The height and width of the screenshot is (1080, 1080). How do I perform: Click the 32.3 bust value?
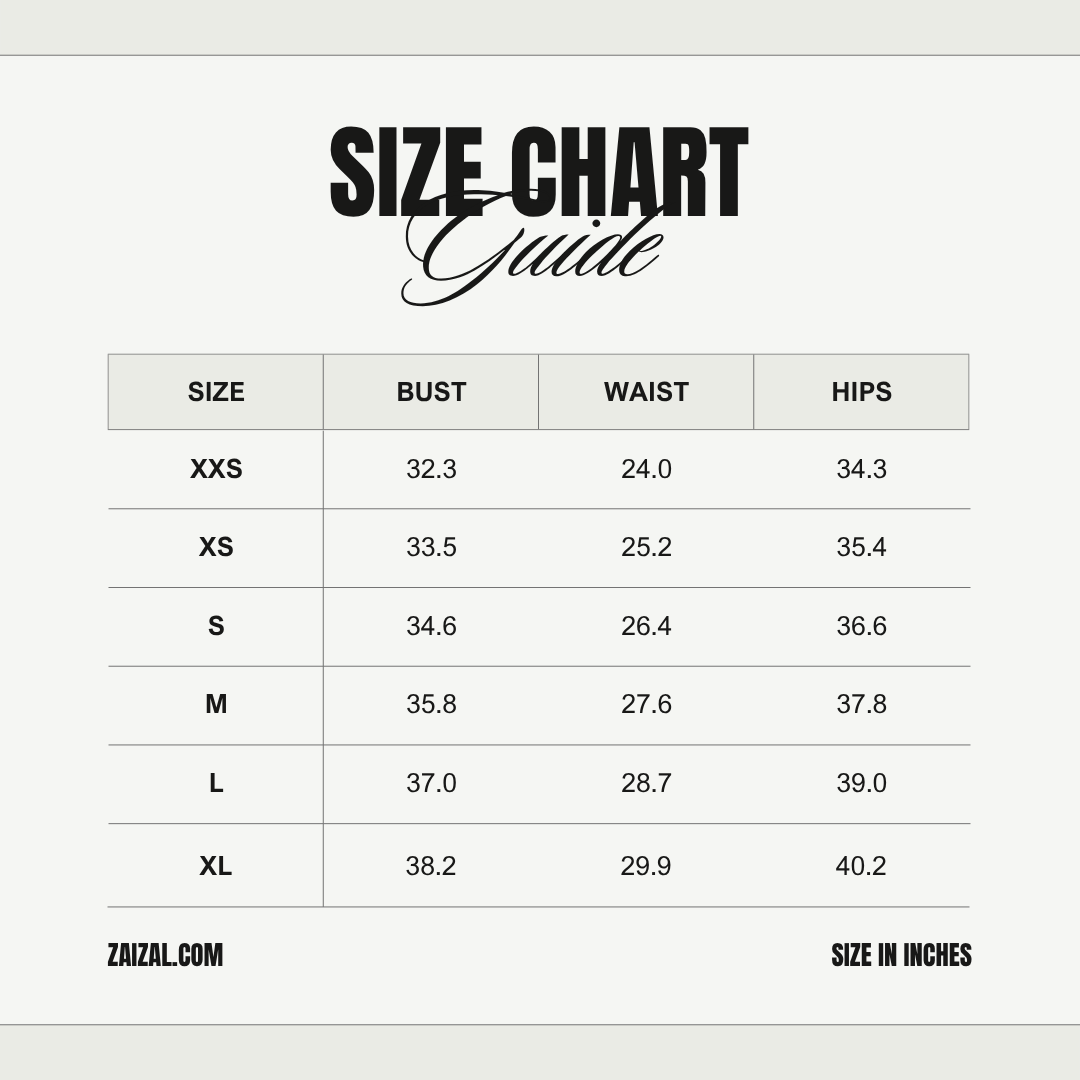coord(431,469)
